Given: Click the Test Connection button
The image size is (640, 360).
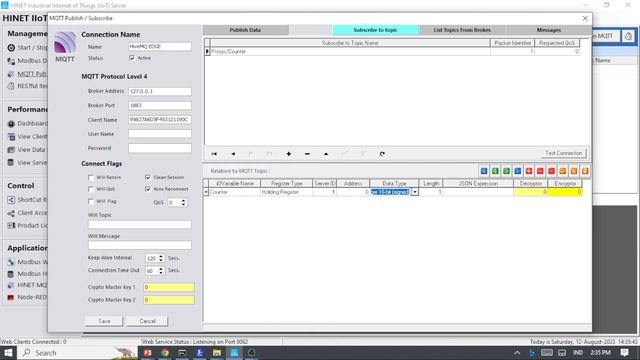Looking at the screenshot, I should (x=564, y=153).
